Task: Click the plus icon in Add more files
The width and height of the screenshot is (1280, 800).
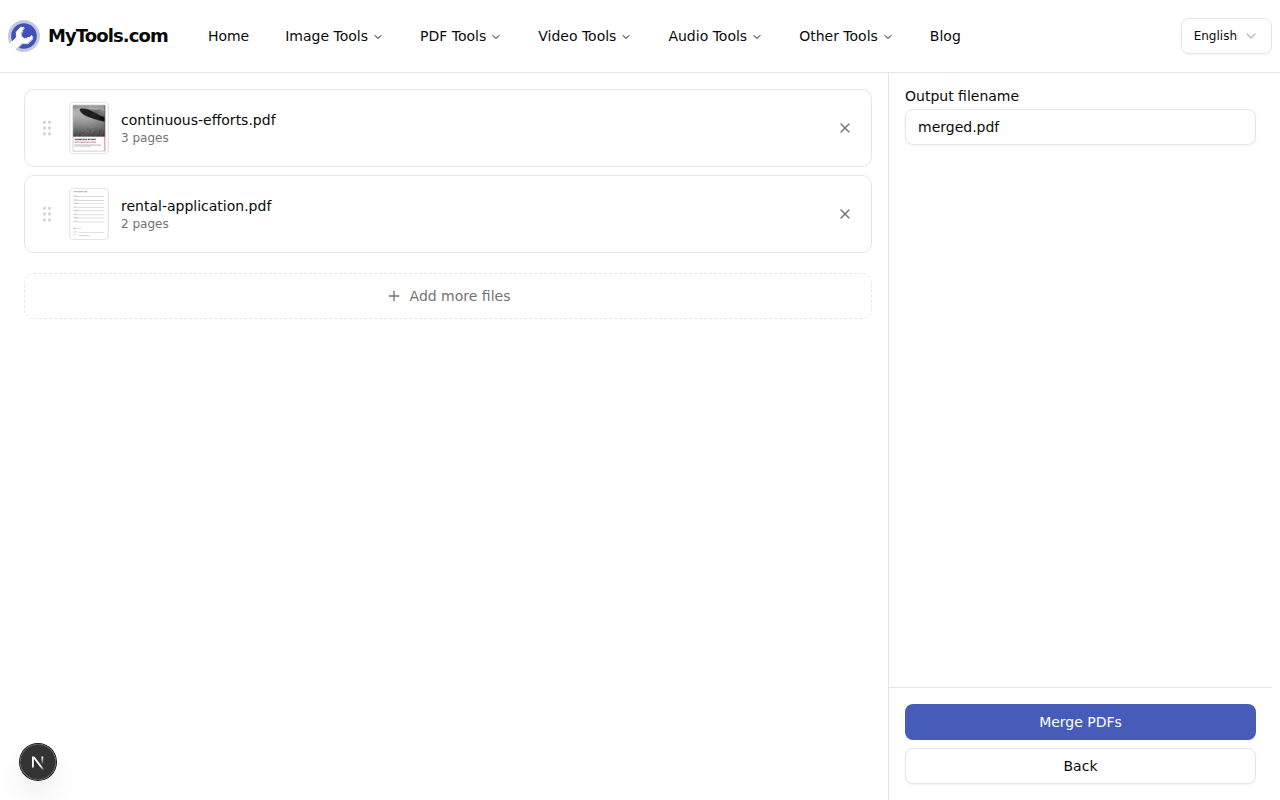Action: point(394,296)
